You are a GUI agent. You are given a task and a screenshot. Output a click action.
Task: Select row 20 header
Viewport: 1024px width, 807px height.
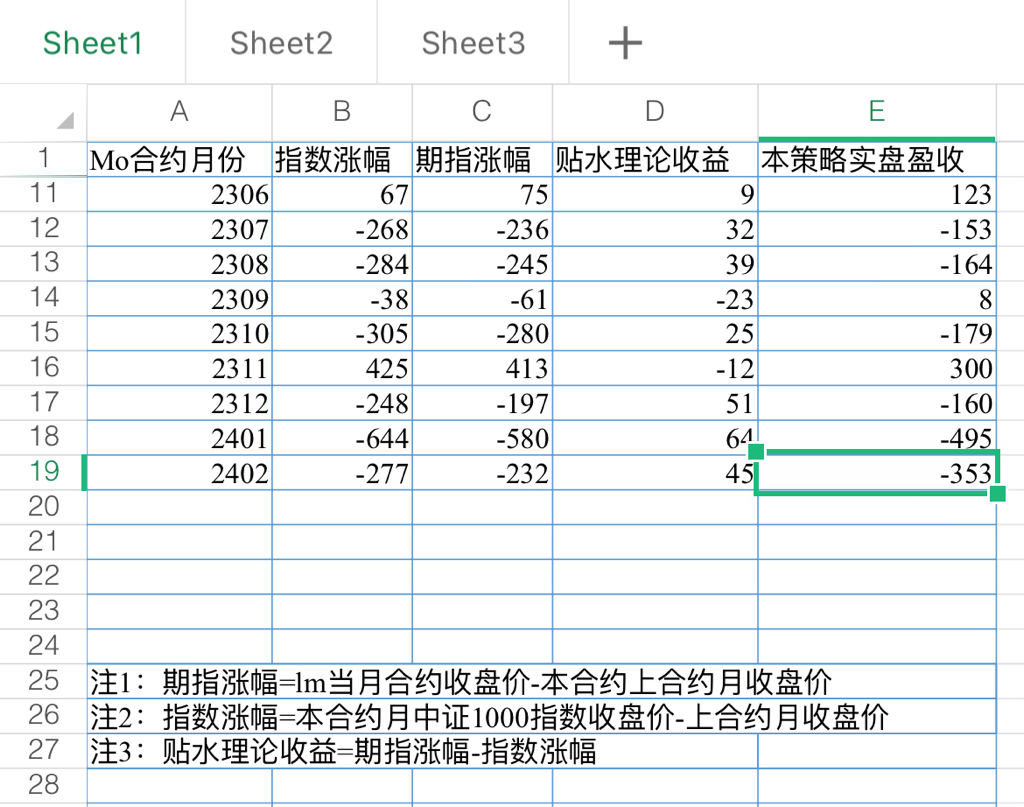pos(43,507)
